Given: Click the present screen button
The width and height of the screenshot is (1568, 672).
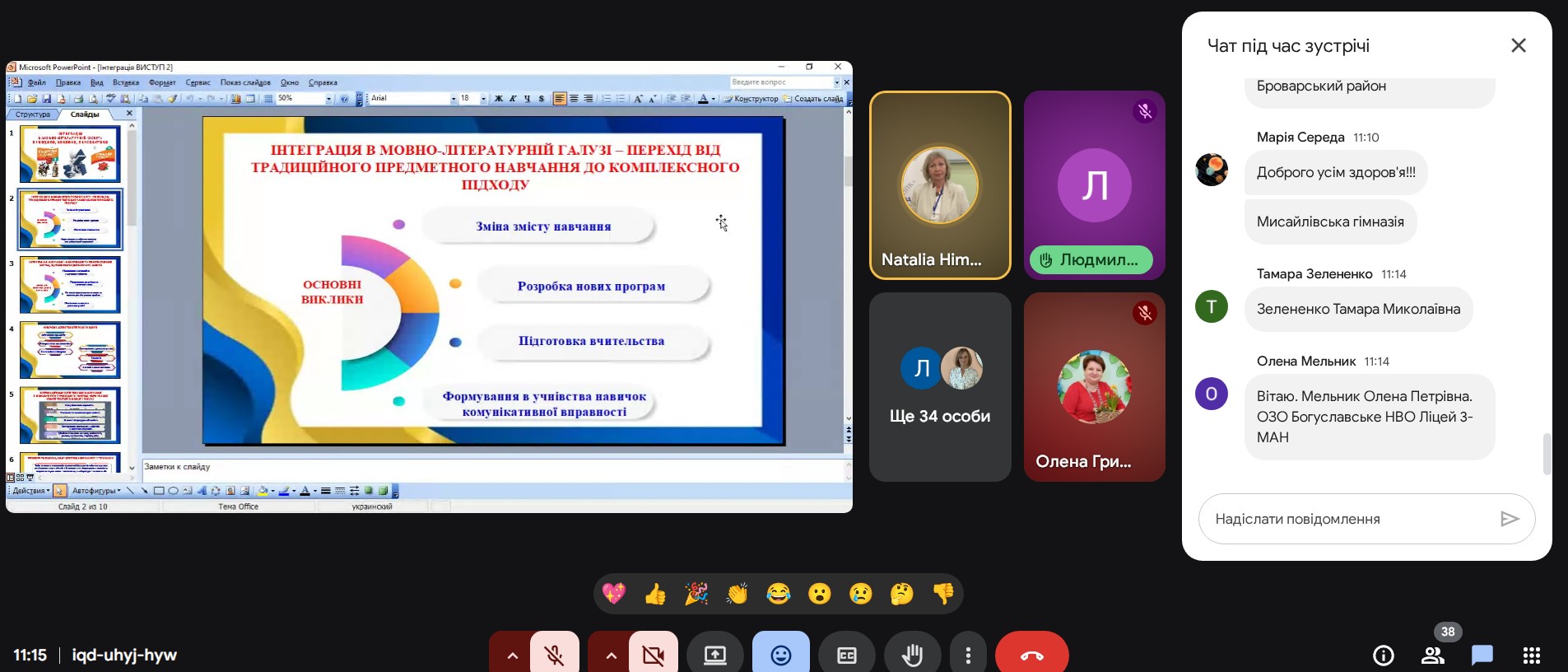Looking at the screenshot, I should [x=714, y=655].
